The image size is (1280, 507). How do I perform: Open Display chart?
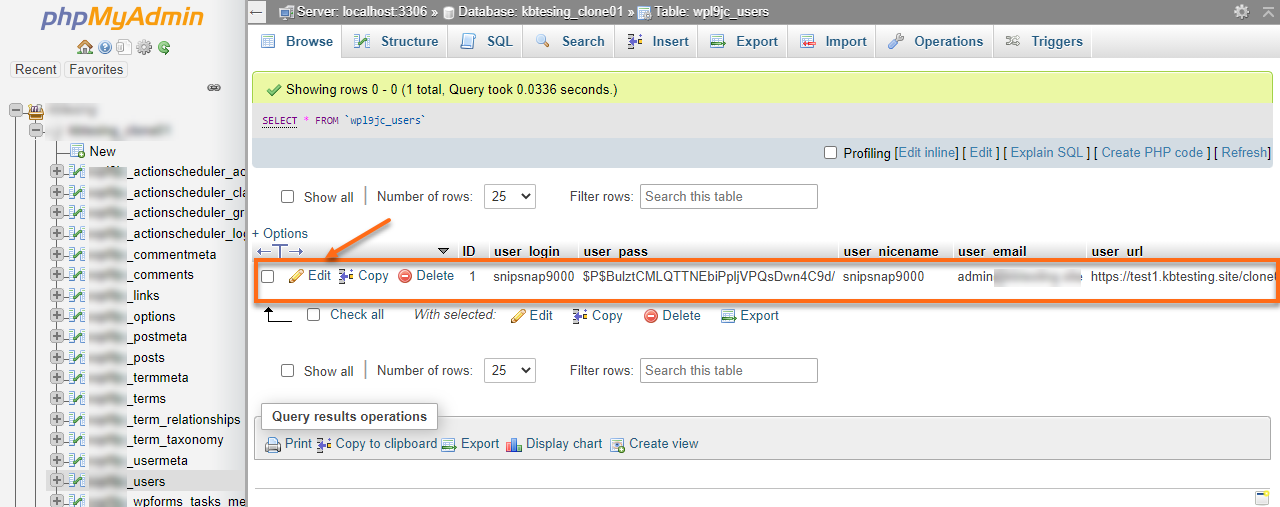pyautogui.click(x=554, y=444)
